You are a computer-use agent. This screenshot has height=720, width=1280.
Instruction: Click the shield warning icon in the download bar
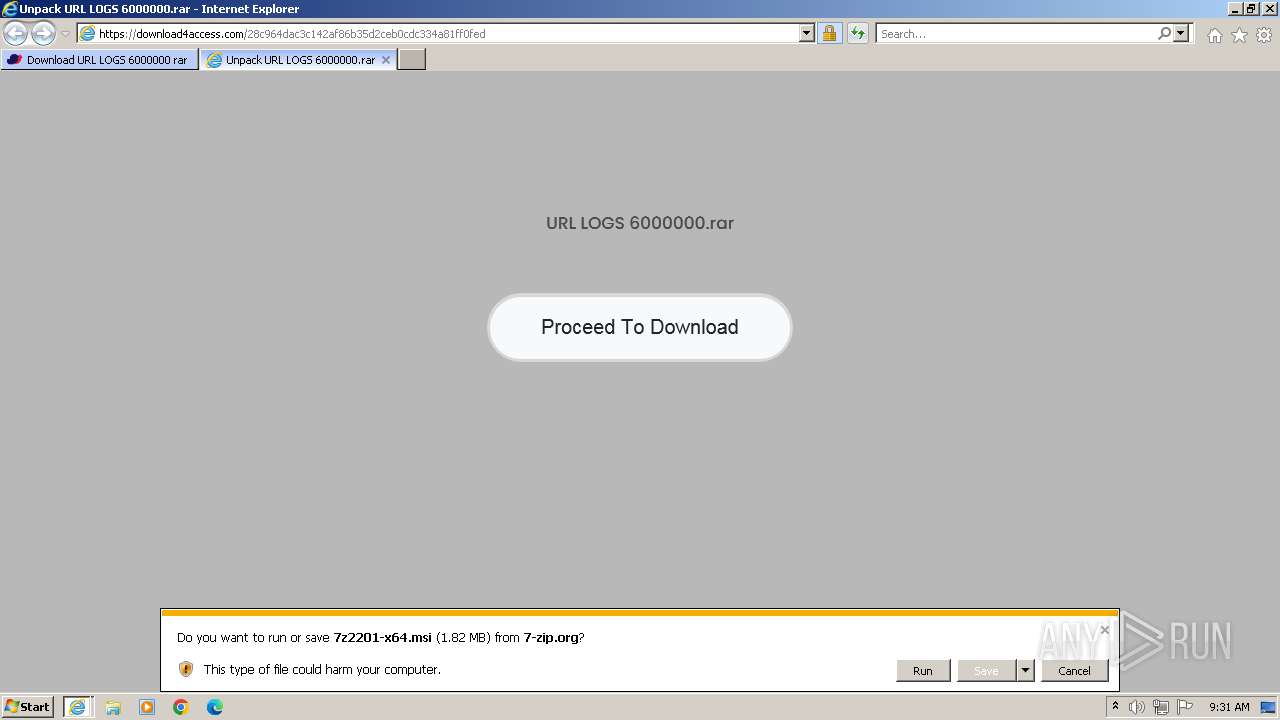pyautogui.click(x=186, y=669)
